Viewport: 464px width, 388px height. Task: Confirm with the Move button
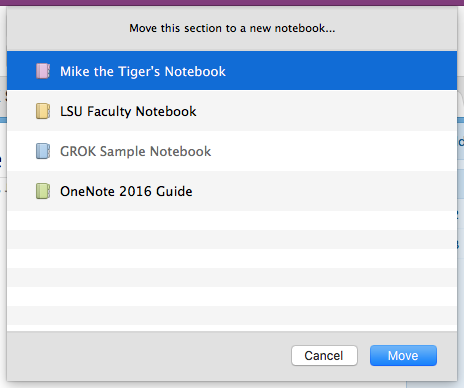point(403,356)
